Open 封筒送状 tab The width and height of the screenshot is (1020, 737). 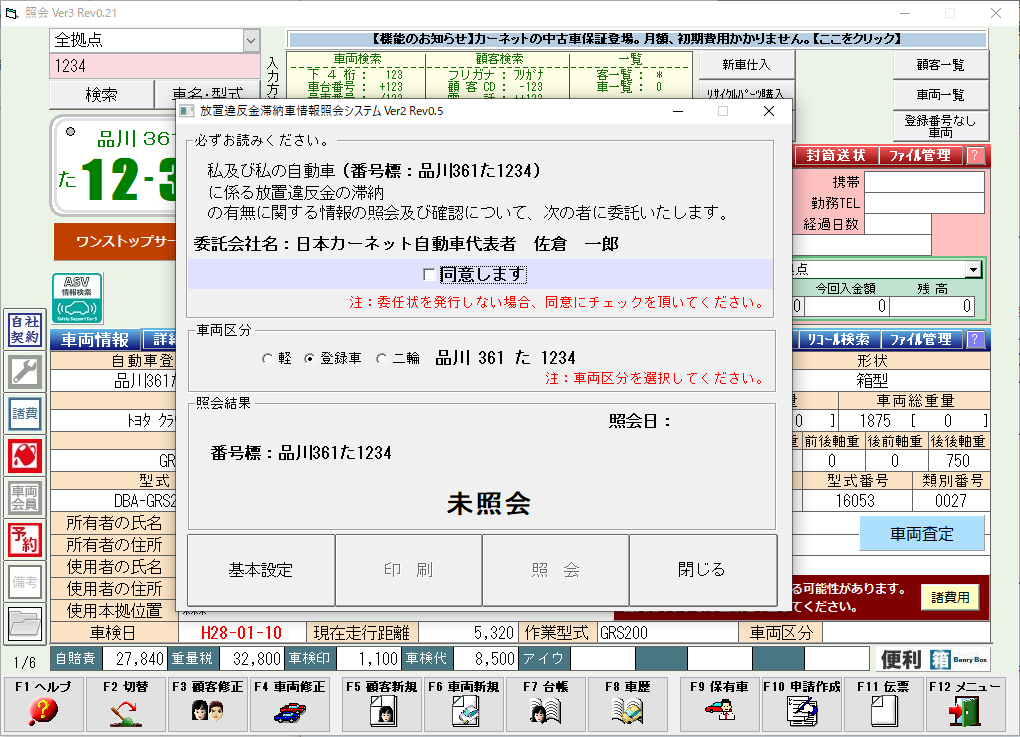point(836,155)
